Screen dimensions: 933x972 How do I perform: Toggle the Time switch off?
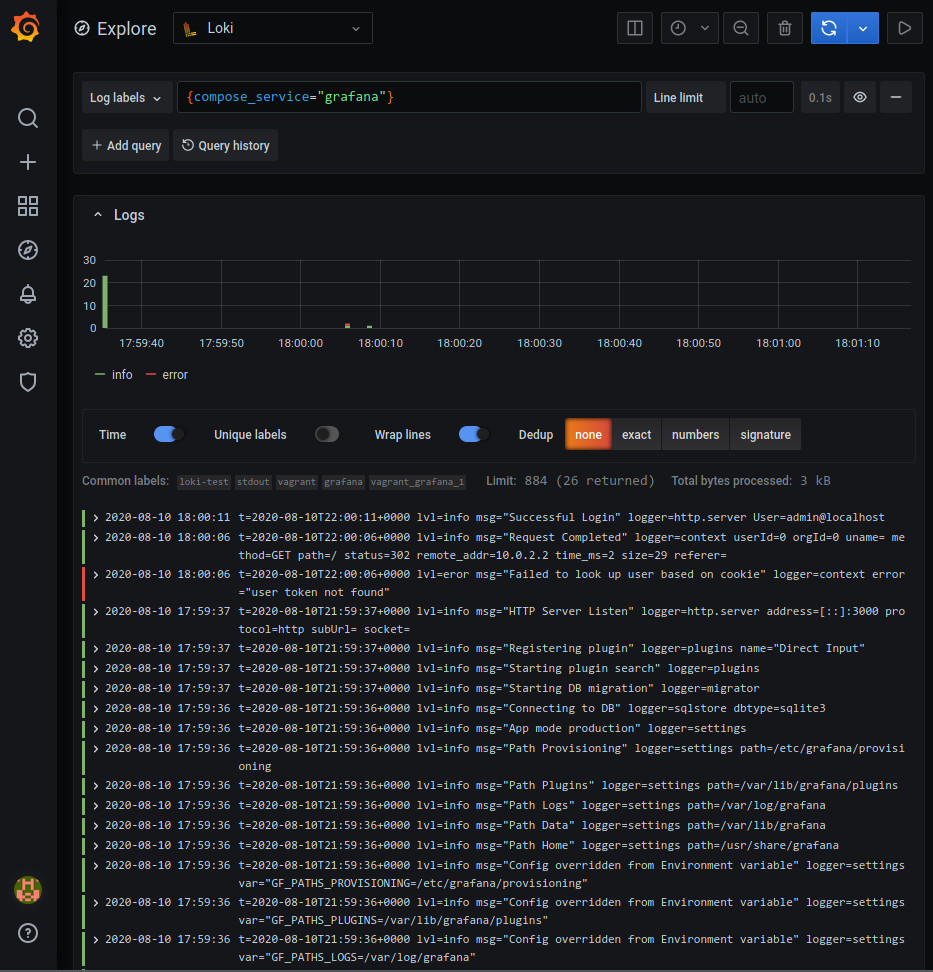(168, 435)
